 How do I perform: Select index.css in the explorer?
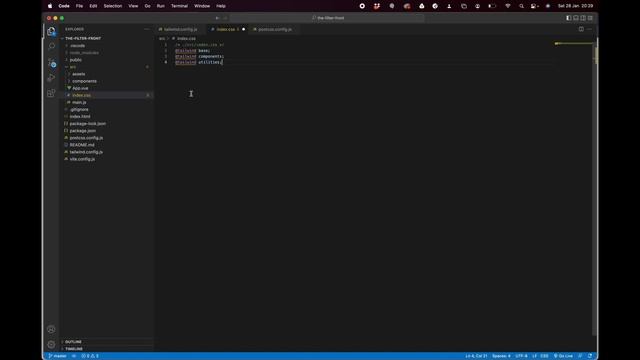pyautogui.click(x=82, y=95)
